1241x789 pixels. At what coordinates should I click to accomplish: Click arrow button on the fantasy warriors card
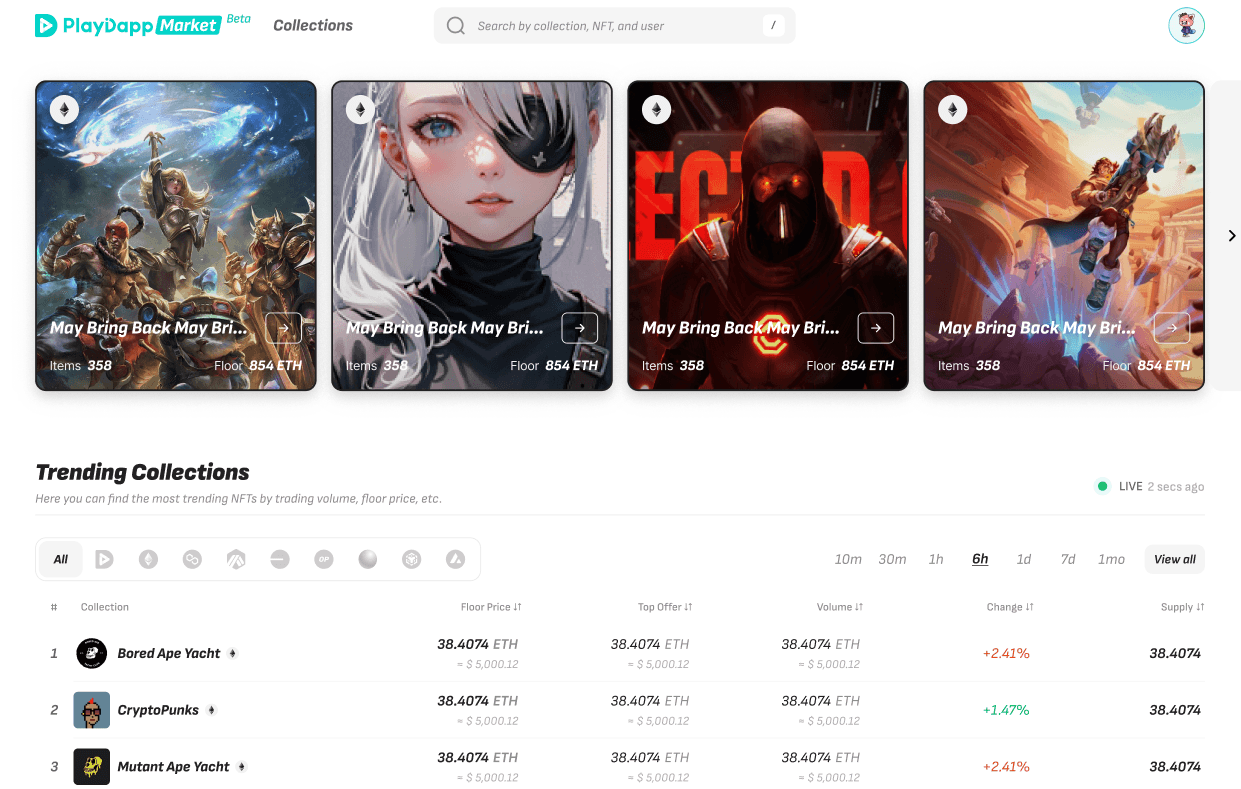[x=283, y=328]
